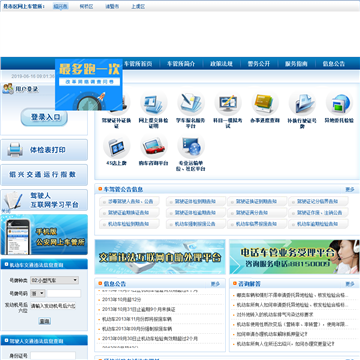Switch to the 诸暨市 DMV link
The width and height of the screenshot is (360, 360).
pos(112,6)
